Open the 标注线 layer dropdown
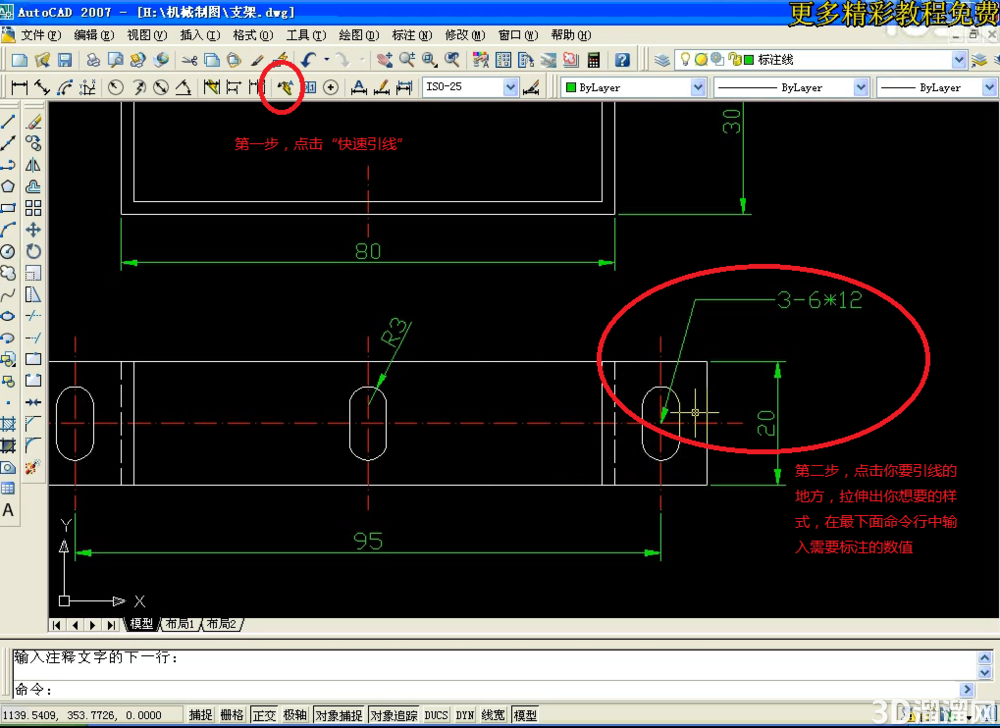The width and height of the screenshot is (1000, 728). coord(959,60)
